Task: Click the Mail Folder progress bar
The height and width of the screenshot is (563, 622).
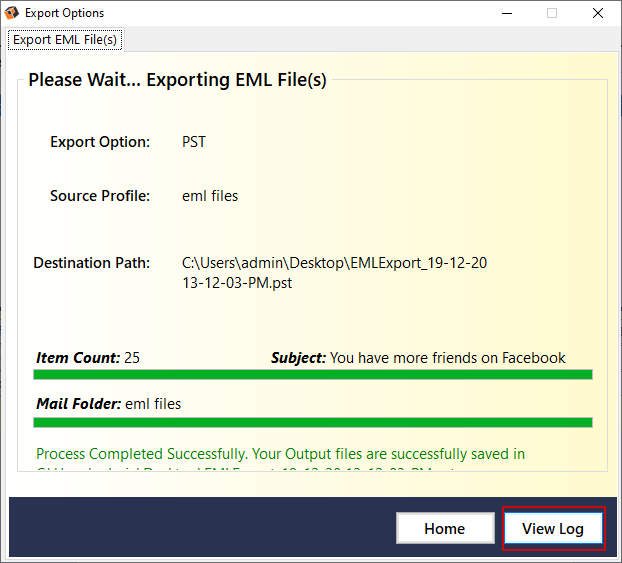Action: coord(313,423)
